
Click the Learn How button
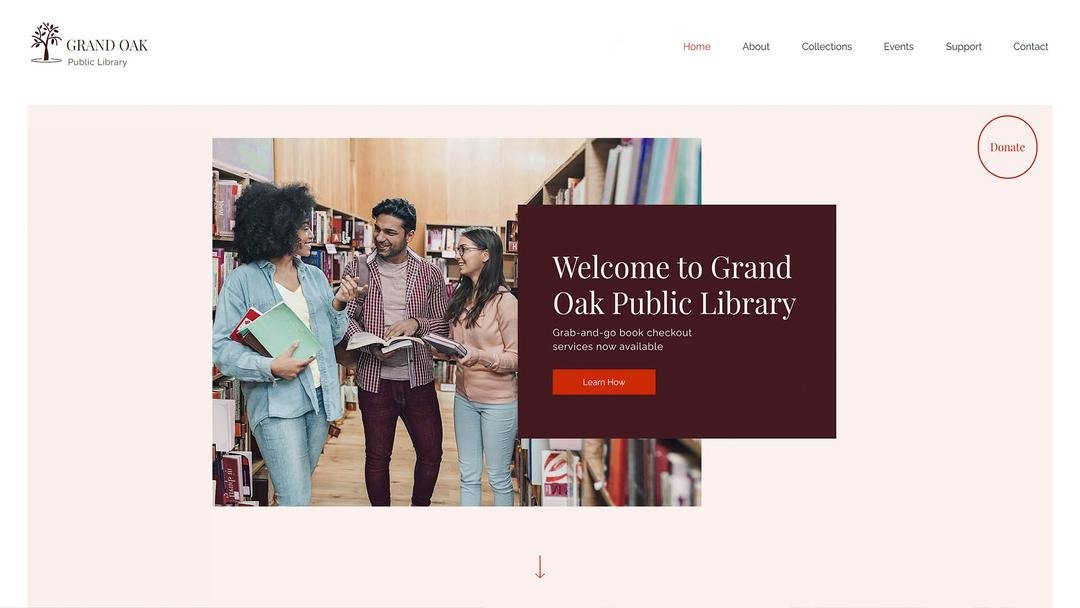pos(604,382)
